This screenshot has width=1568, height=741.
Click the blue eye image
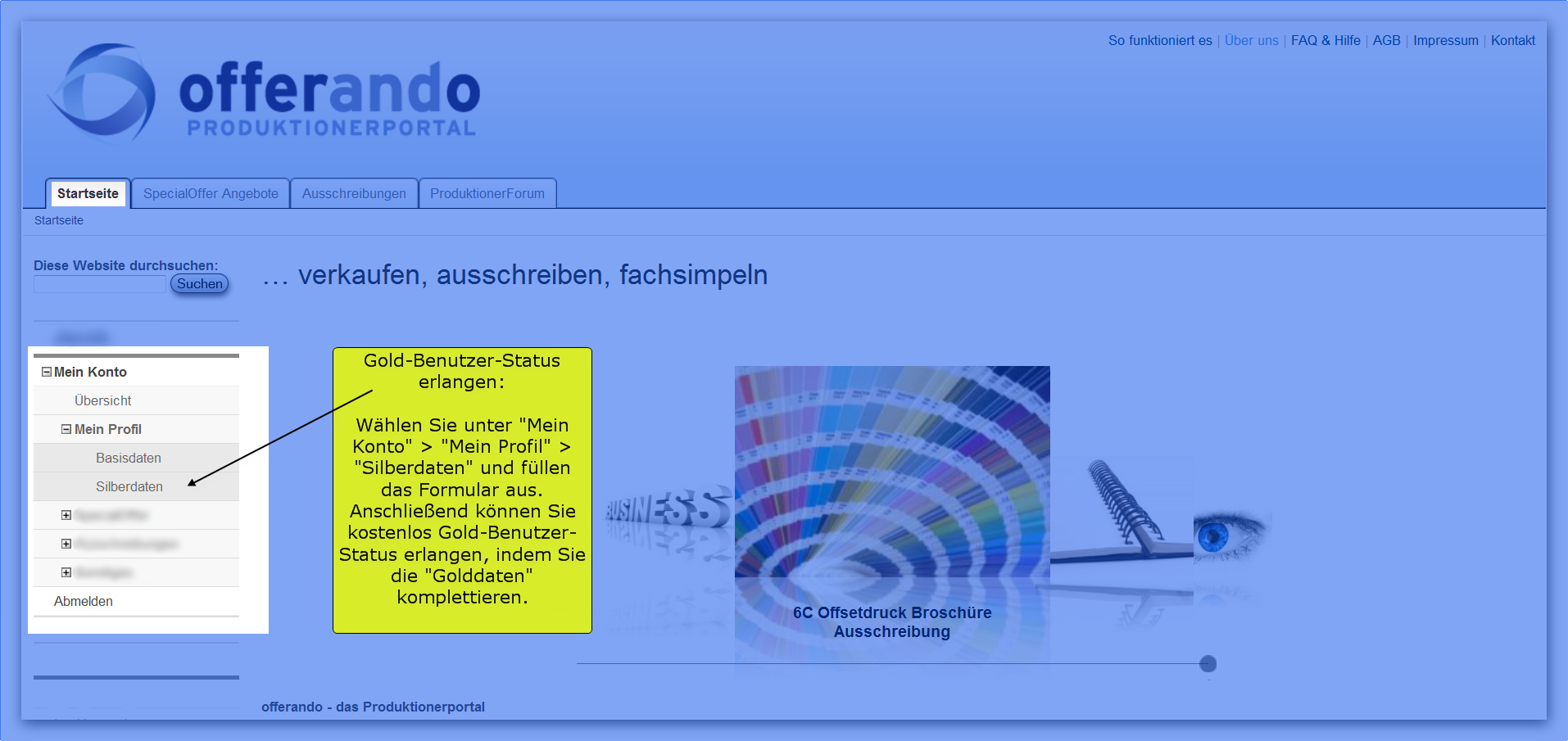click(x=1232, y=536)
